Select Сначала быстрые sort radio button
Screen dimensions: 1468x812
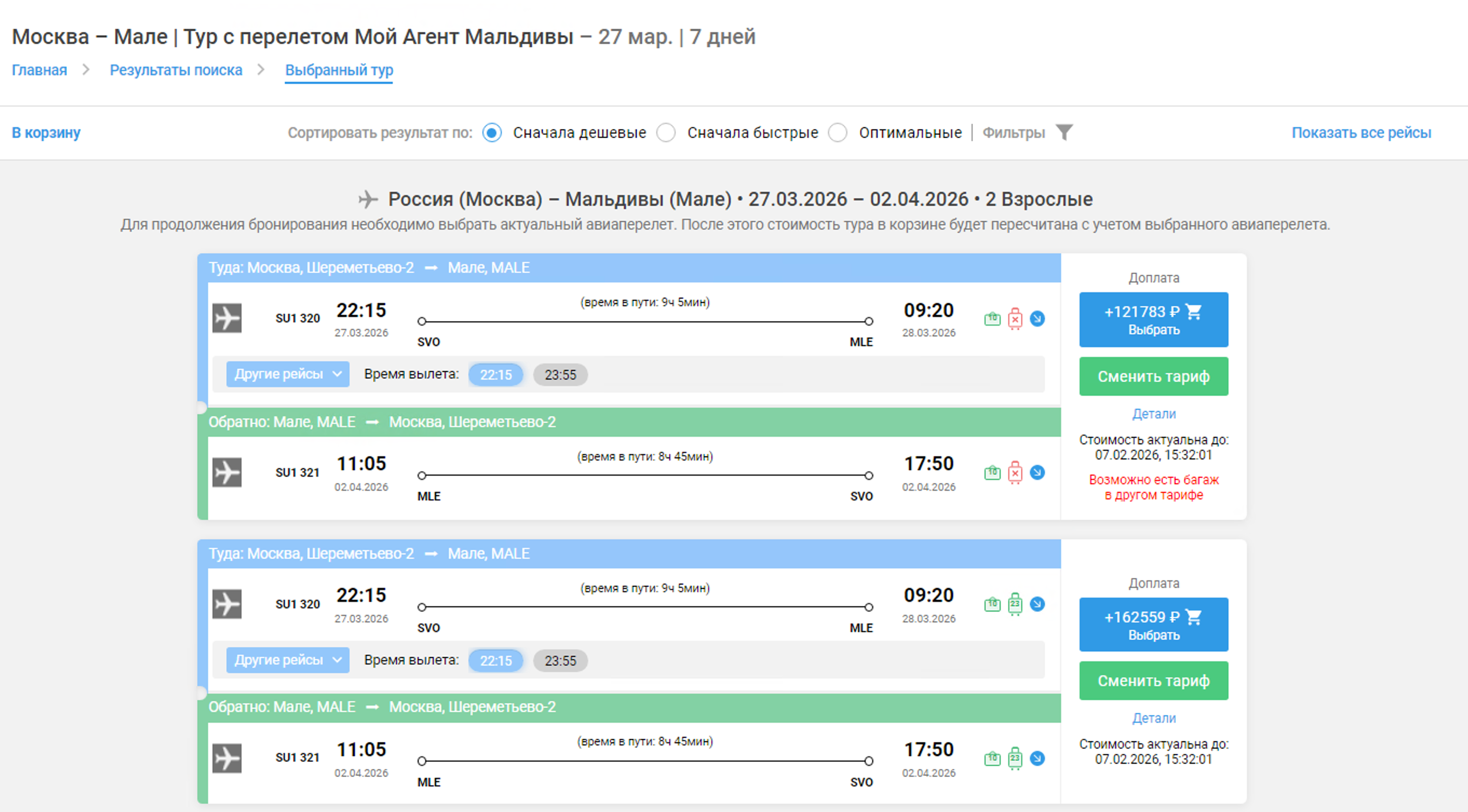[x=665, y=133]
